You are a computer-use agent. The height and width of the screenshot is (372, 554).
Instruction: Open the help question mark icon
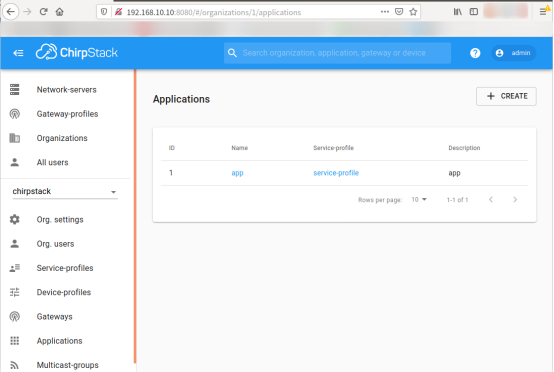(475, 53)
